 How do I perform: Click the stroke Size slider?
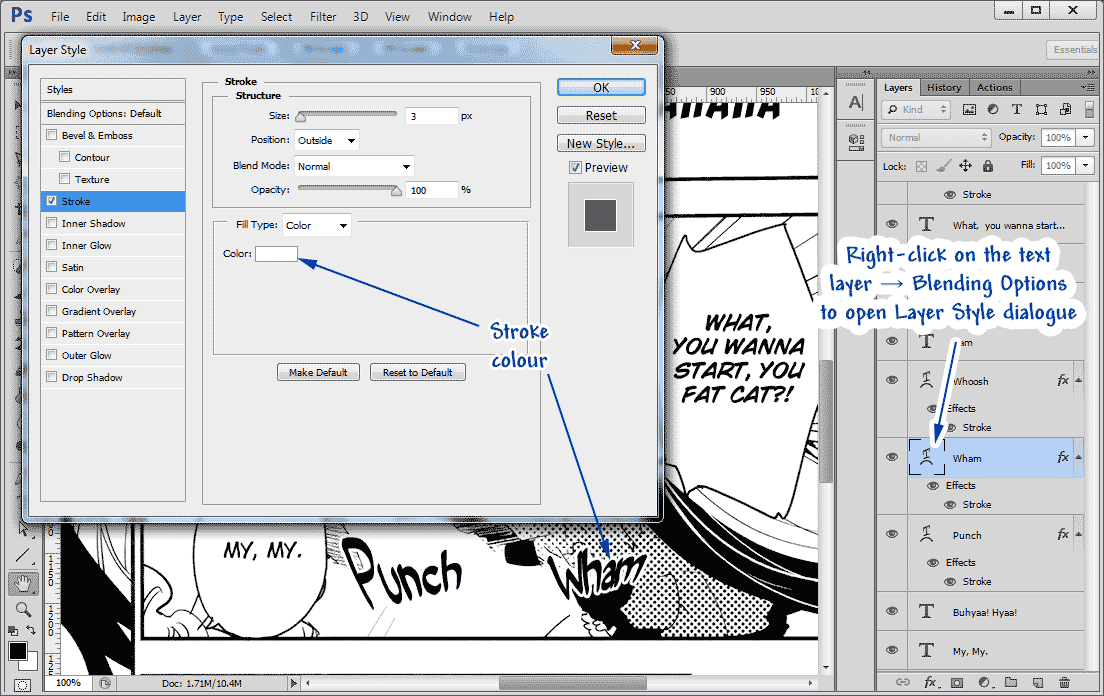pos(346,115)
